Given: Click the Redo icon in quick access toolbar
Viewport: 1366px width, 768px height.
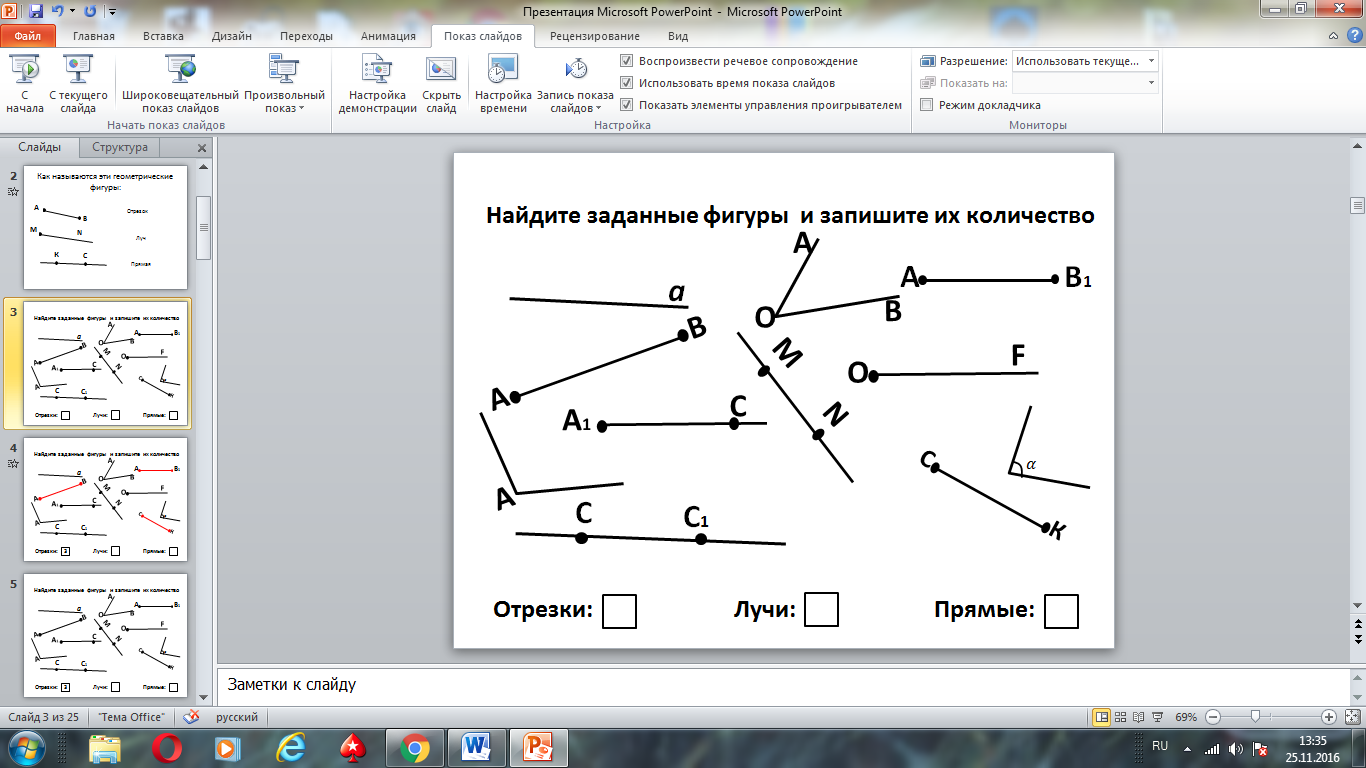Looking at the screenshot, I should click(90, 11).
